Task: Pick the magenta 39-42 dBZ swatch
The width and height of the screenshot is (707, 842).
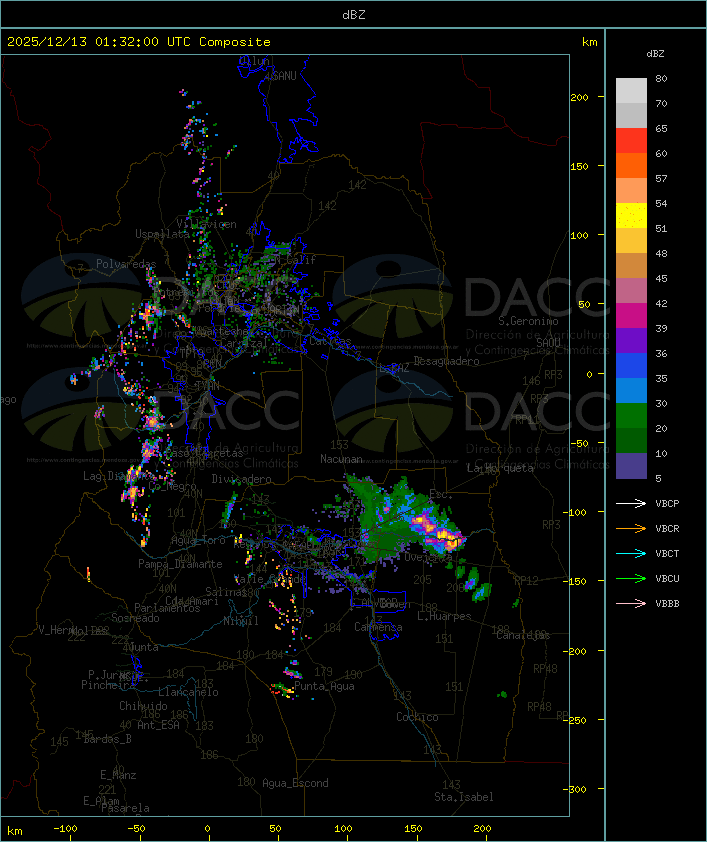Action: [631, 315]
